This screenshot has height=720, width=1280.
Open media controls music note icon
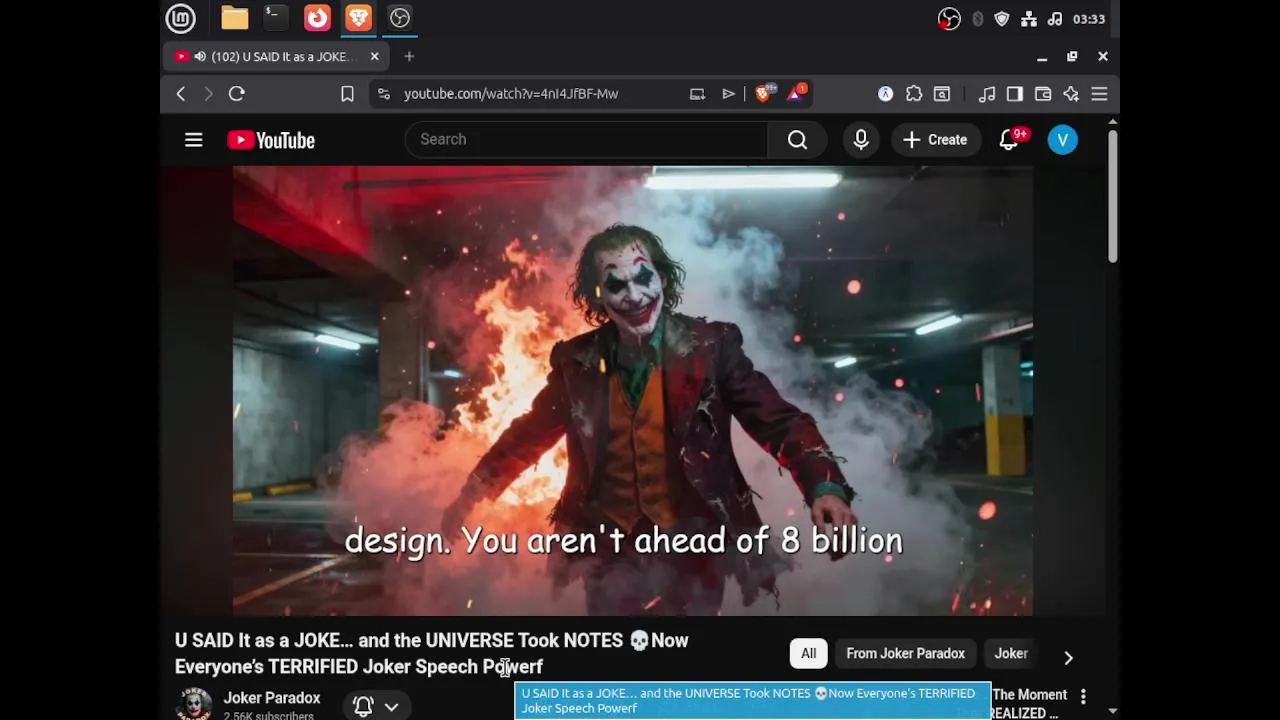click(x=987, y=94)
